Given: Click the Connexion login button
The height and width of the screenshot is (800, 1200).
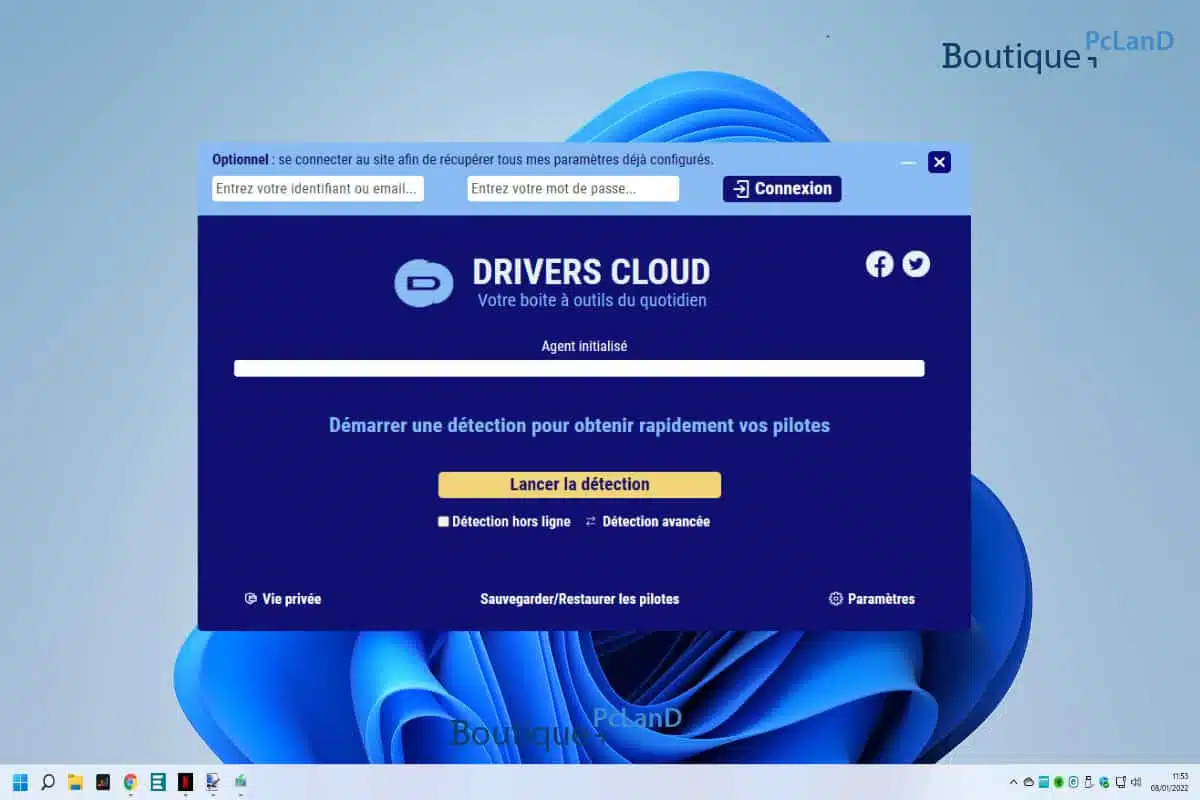Looking at the screenshot, I should coord(782,188).
